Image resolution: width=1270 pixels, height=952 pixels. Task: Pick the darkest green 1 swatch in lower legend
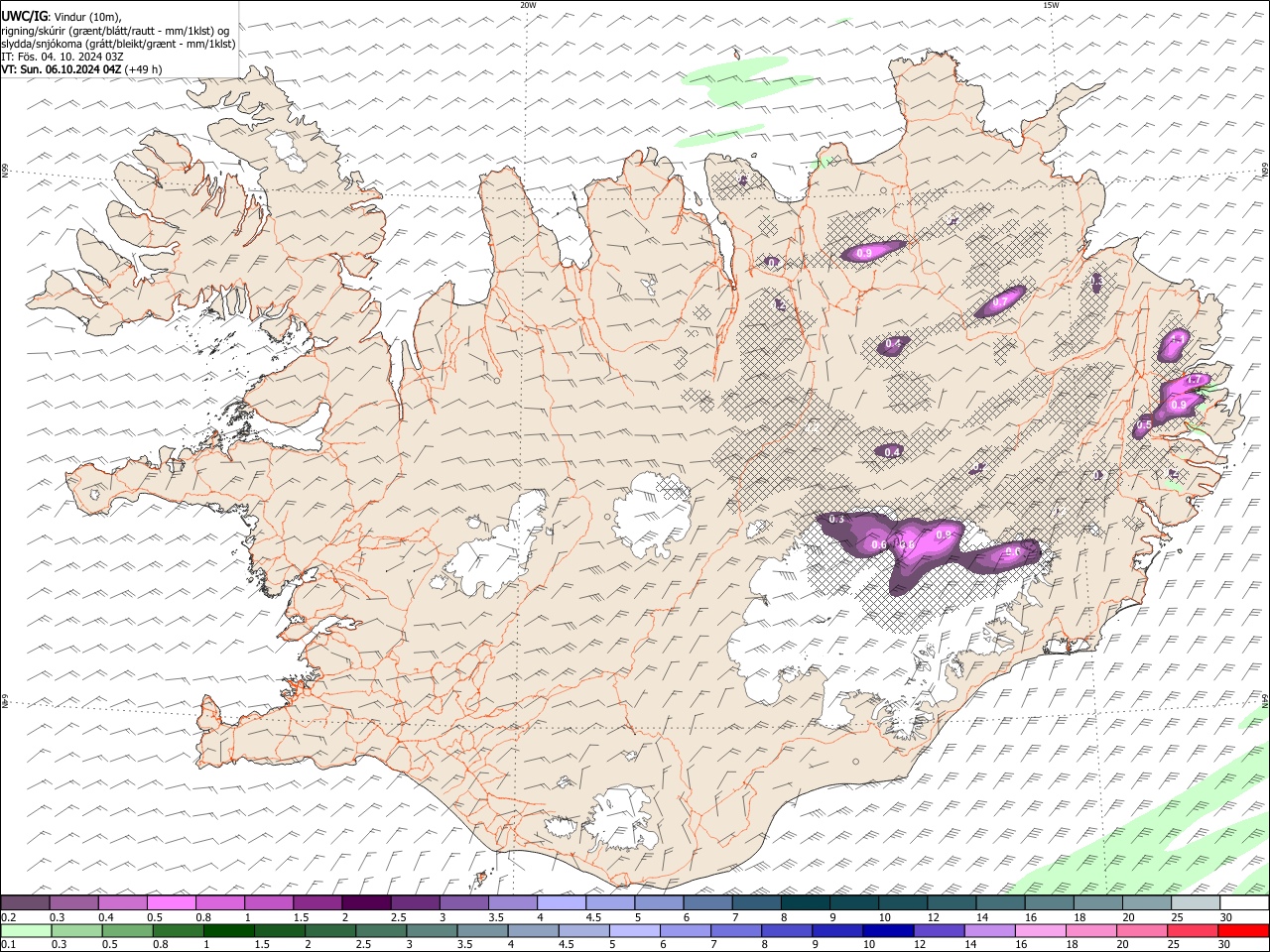point(228,930)
